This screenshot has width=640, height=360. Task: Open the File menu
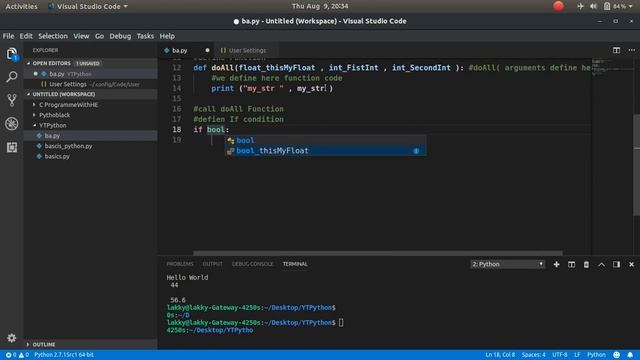click(x=8, y=36)
